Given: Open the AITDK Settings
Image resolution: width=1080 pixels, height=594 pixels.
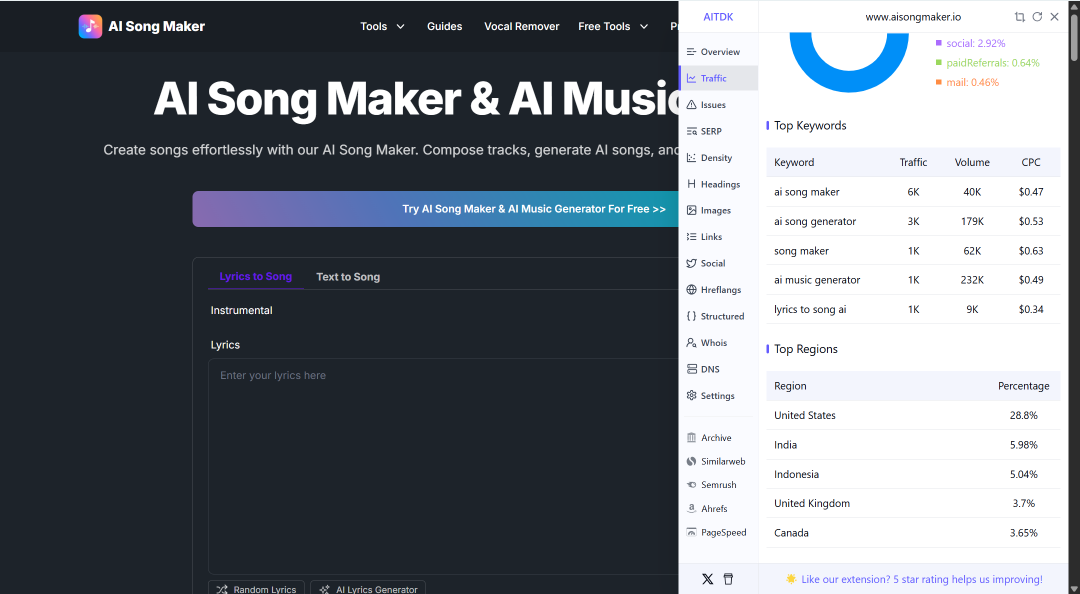Looking at the screenshot, I should (718, 396).
